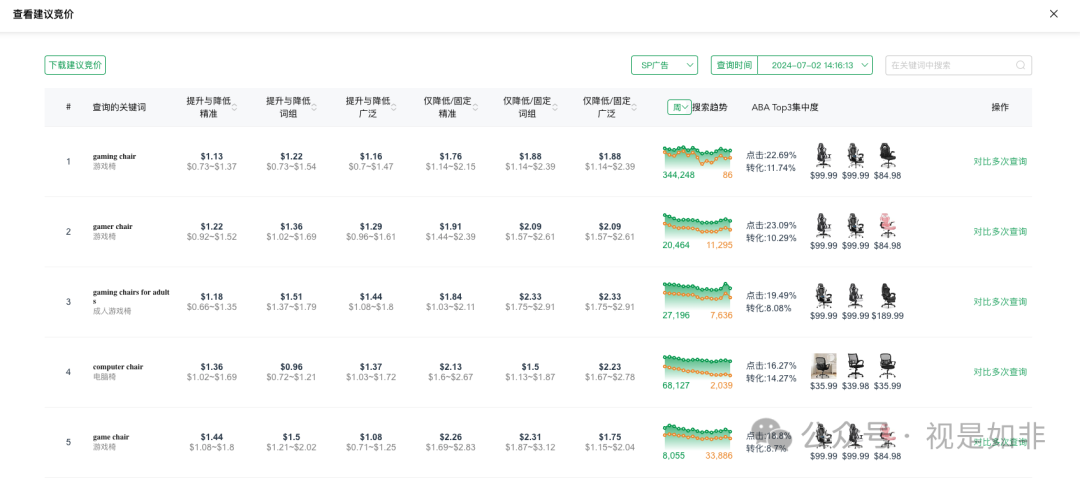Screen dimensions: 1080x479
Task: Select the keyword 'gaming chairs for adults'
Action: click(131, 296)
